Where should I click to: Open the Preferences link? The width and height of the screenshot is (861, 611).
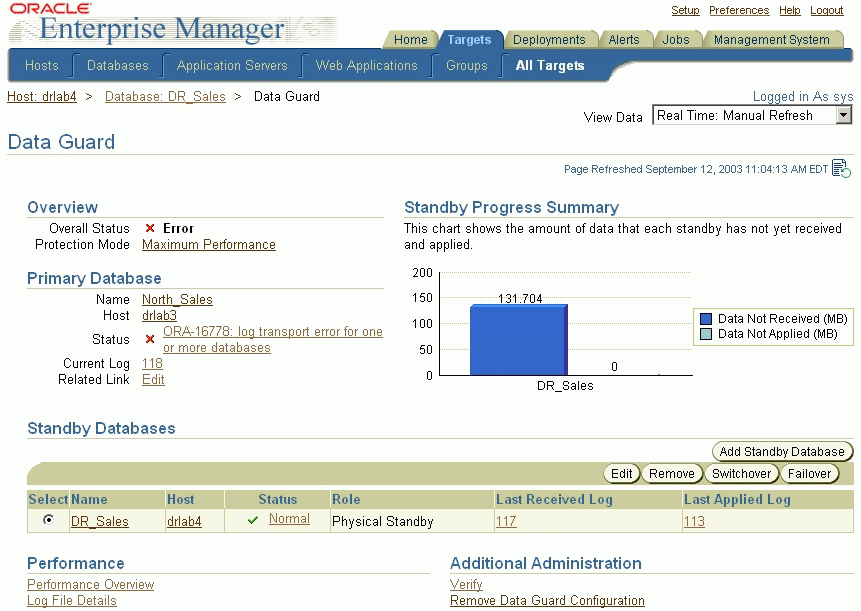click(739, 10)
